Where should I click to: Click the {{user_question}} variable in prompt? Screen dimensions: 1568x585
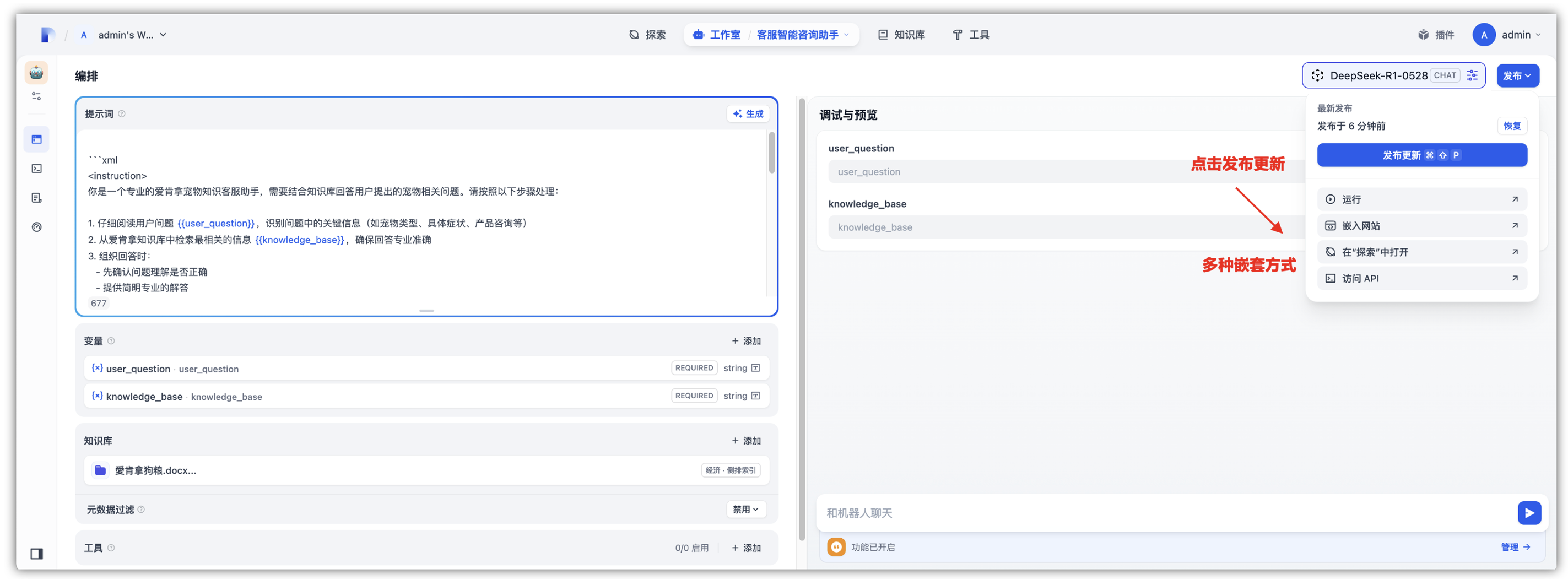(216, 224)
